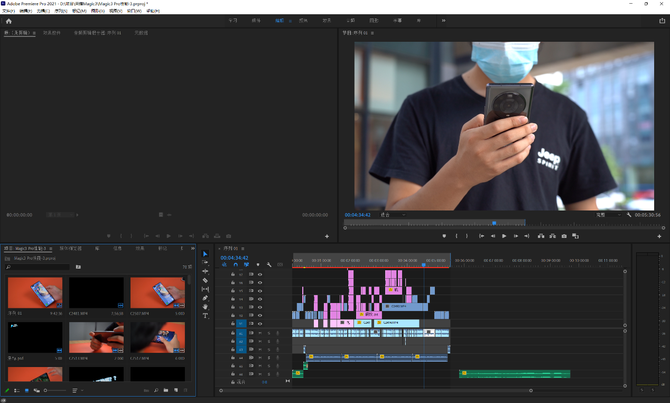The width and height of the screenshot is (670, 403).
Task: Switch to the Magic3 Pro project panel tab
Action: [27, 248]
